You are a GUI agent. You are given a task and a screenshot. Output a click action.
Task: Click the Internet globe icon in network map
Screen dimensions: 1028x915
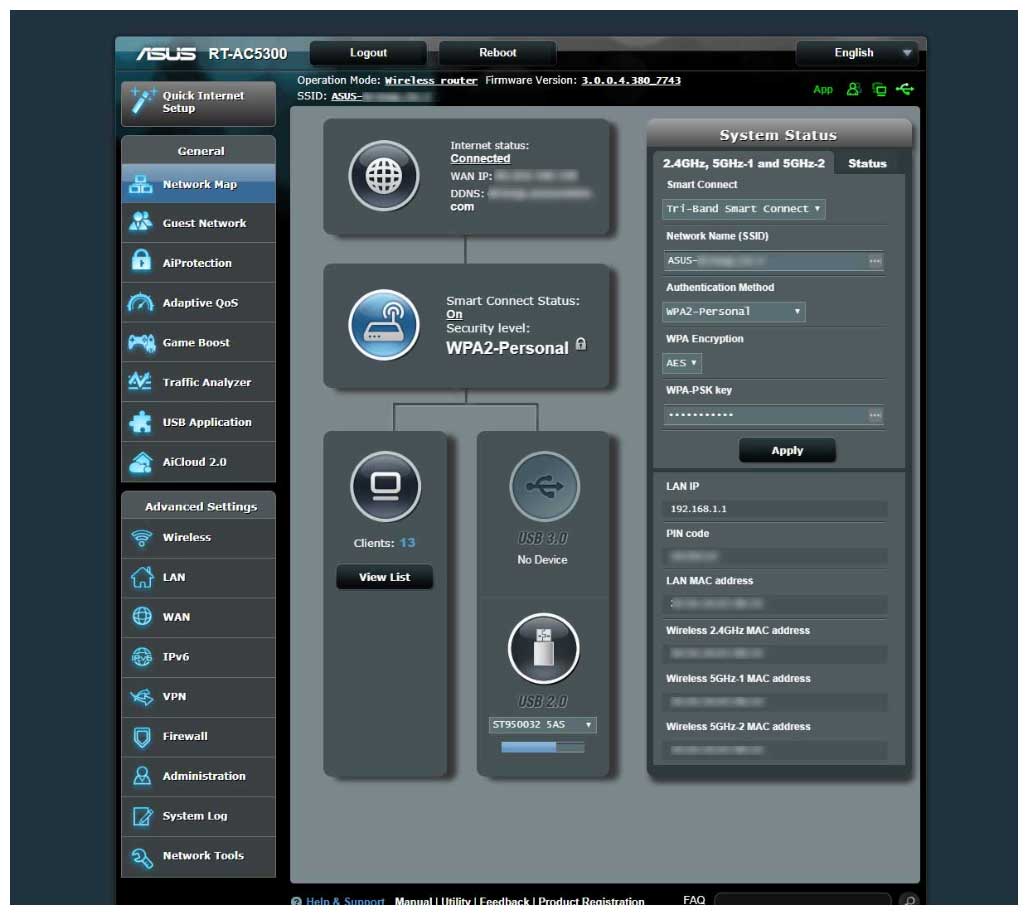[x=384, y=176]
